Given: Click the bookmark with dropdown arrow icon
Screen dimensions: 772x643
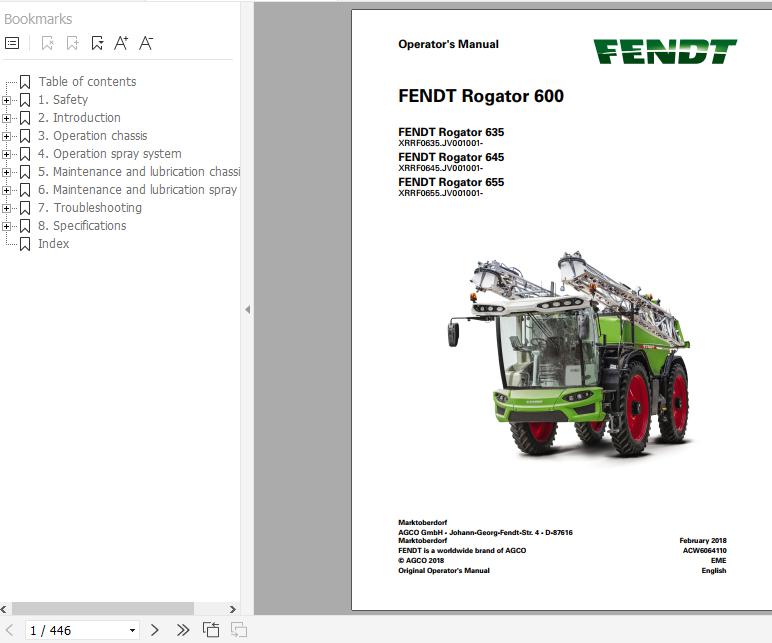Looking at the screenshot, I should tap(97, 43).
